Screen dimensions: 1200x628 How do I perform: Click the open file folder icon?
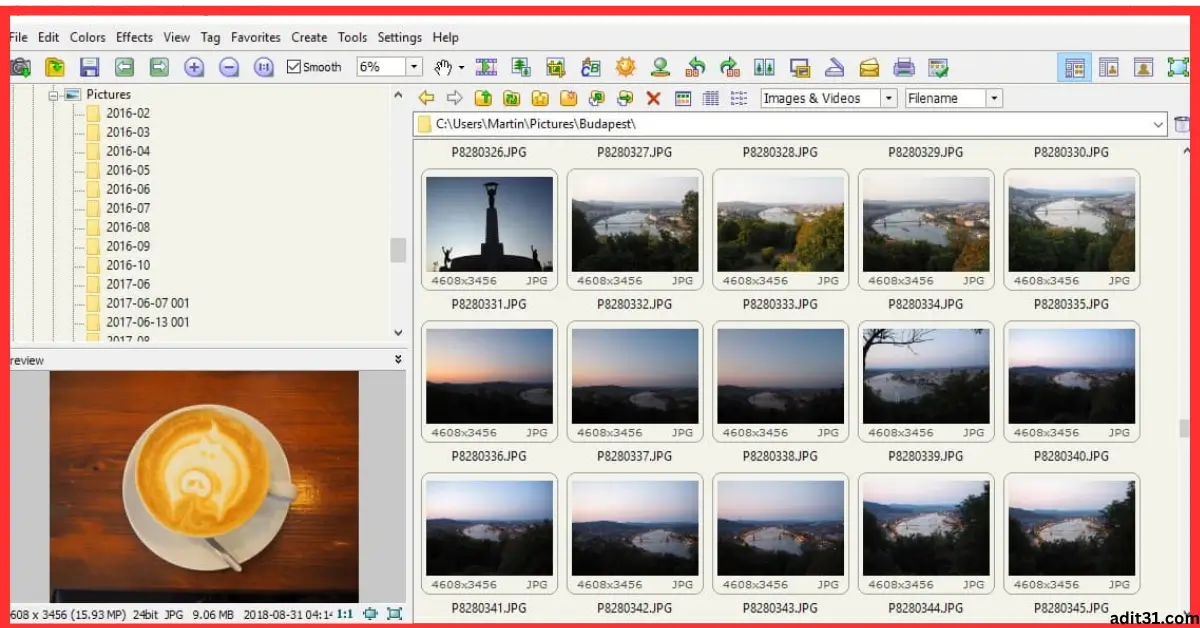tap(56, 67)
